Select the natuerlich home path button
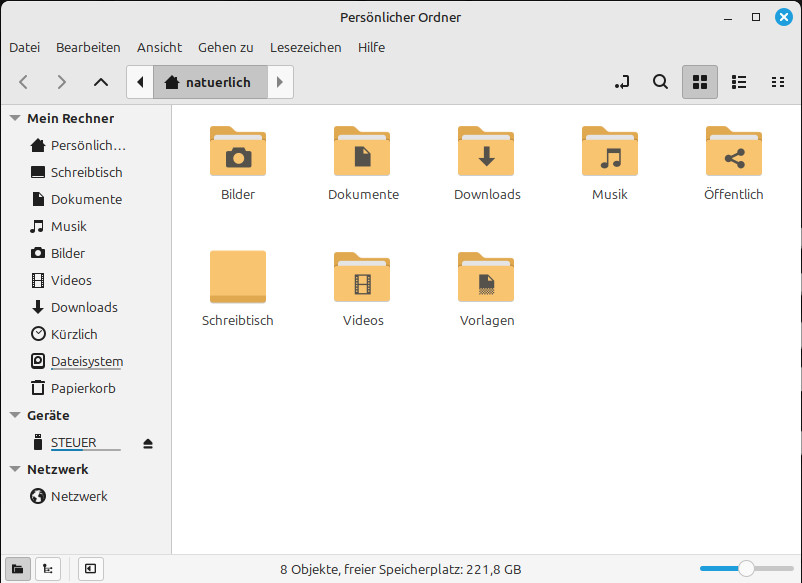Viewport: 802px width, 583px height. point(210,82)
